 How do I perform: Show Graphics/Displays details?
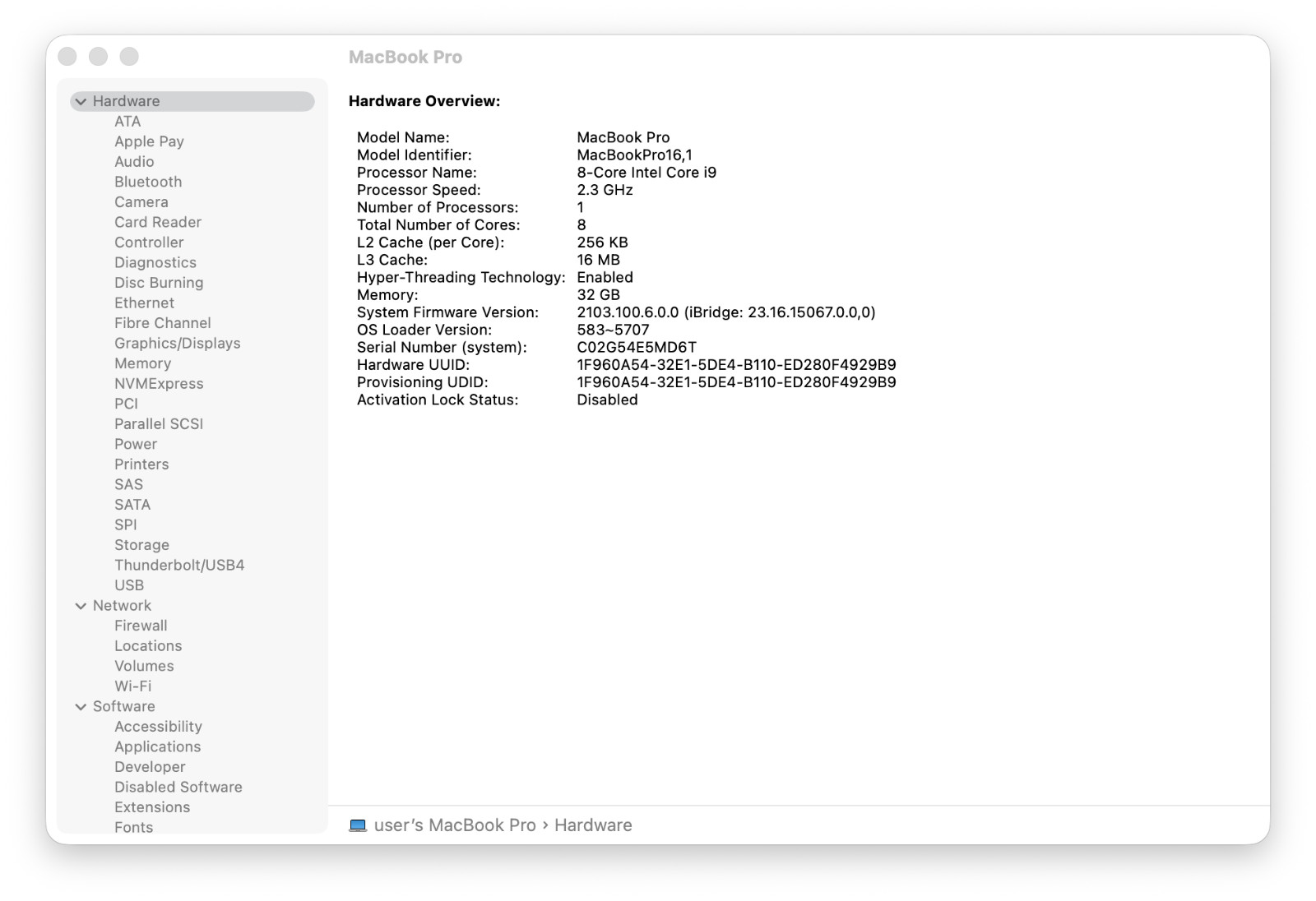pyautogui.click(x=178, y=344)
